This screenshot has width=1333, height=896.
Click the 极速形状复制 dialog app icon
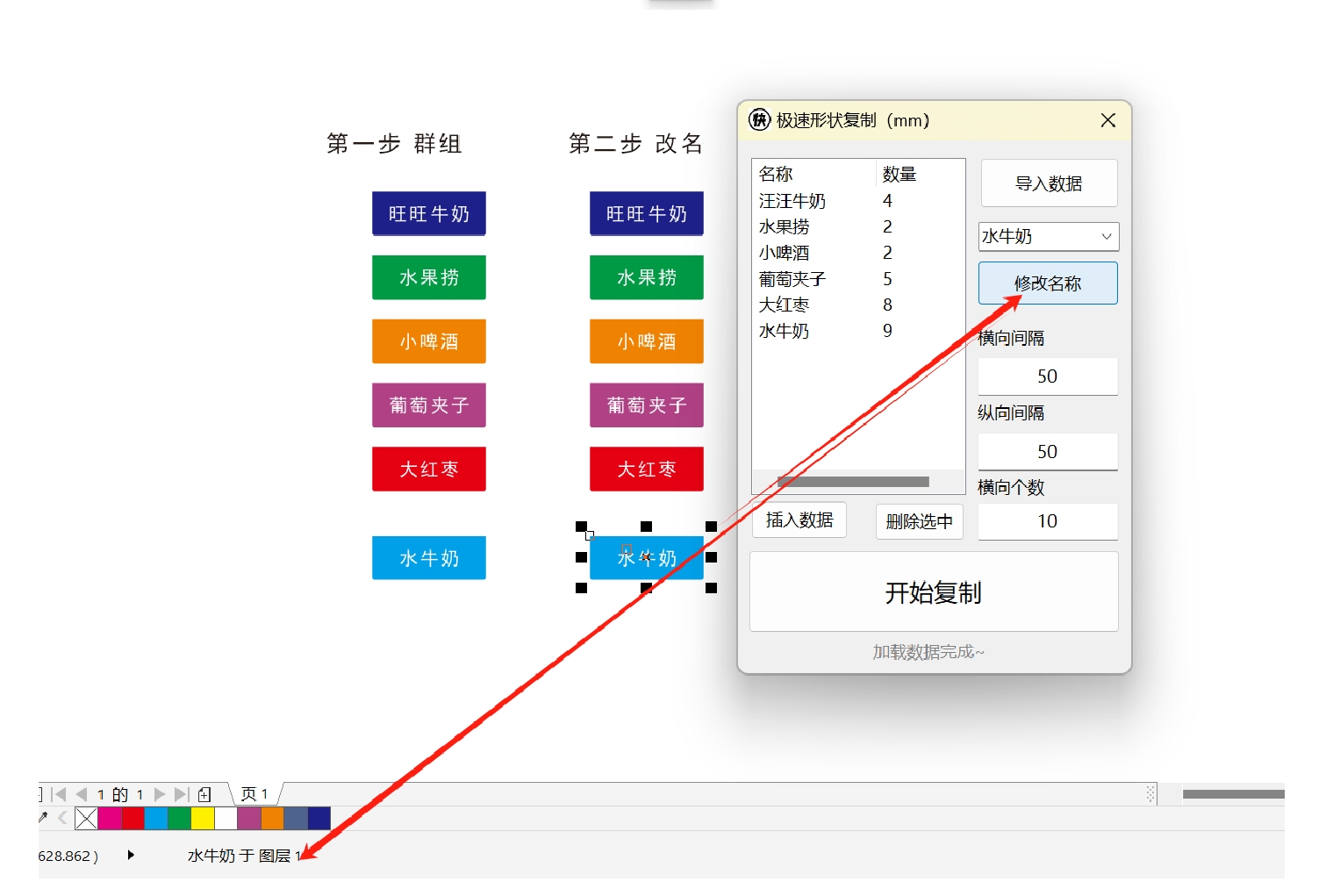coord(759,120)
